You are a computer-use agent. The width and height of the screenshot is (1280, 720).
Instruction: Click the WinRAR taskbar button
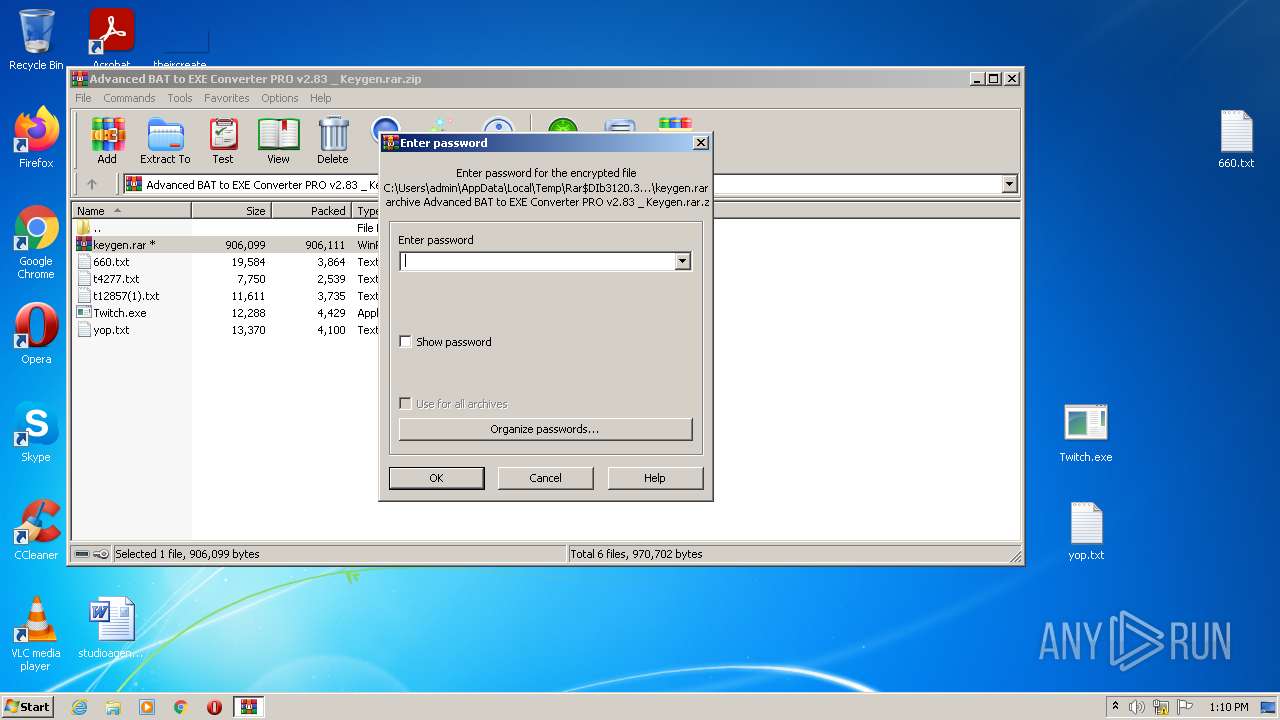coord(248,707)
